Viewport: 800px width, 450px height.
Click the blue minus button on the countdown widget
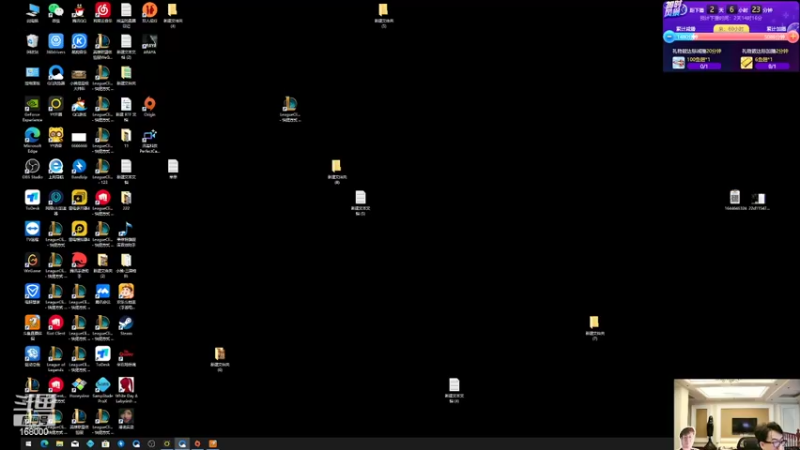point(669,37)
